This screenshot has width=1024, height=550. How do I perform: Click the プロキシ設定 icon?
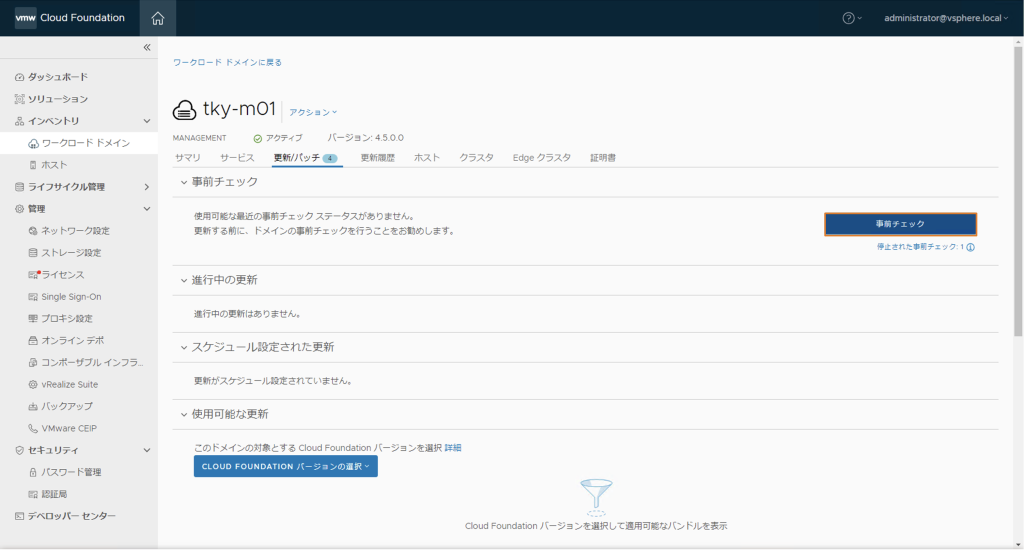click(x=33, y=319)
